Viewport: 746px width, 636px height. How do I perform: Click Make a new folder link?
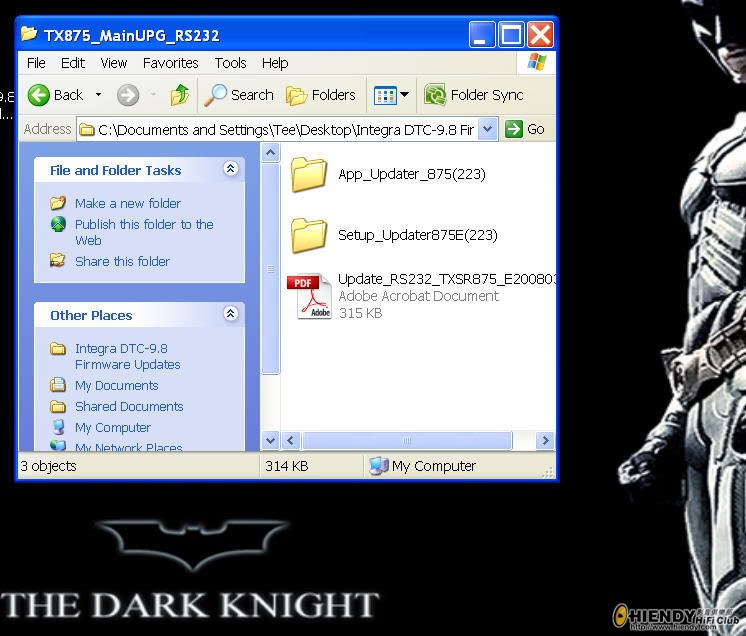click(x=128, y=203)
